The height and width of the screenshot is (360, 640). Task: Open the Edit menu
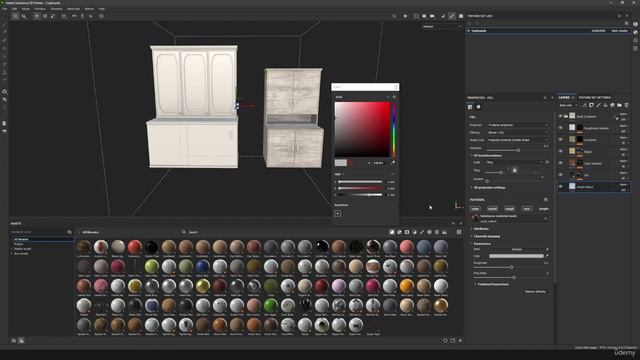click(15, 9)
